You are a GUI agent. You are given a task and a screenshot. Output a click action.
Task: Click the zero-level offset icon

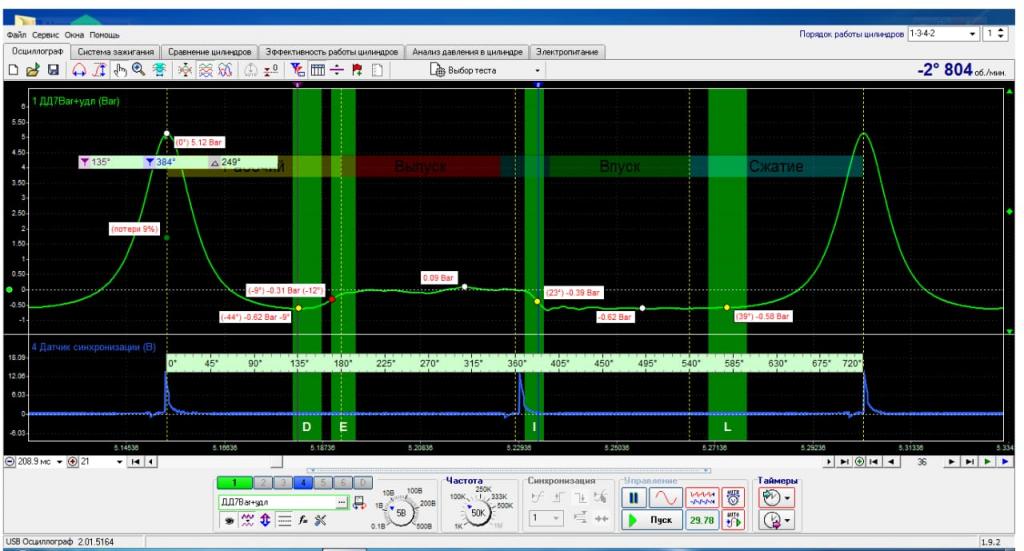(x=271, y=70)
